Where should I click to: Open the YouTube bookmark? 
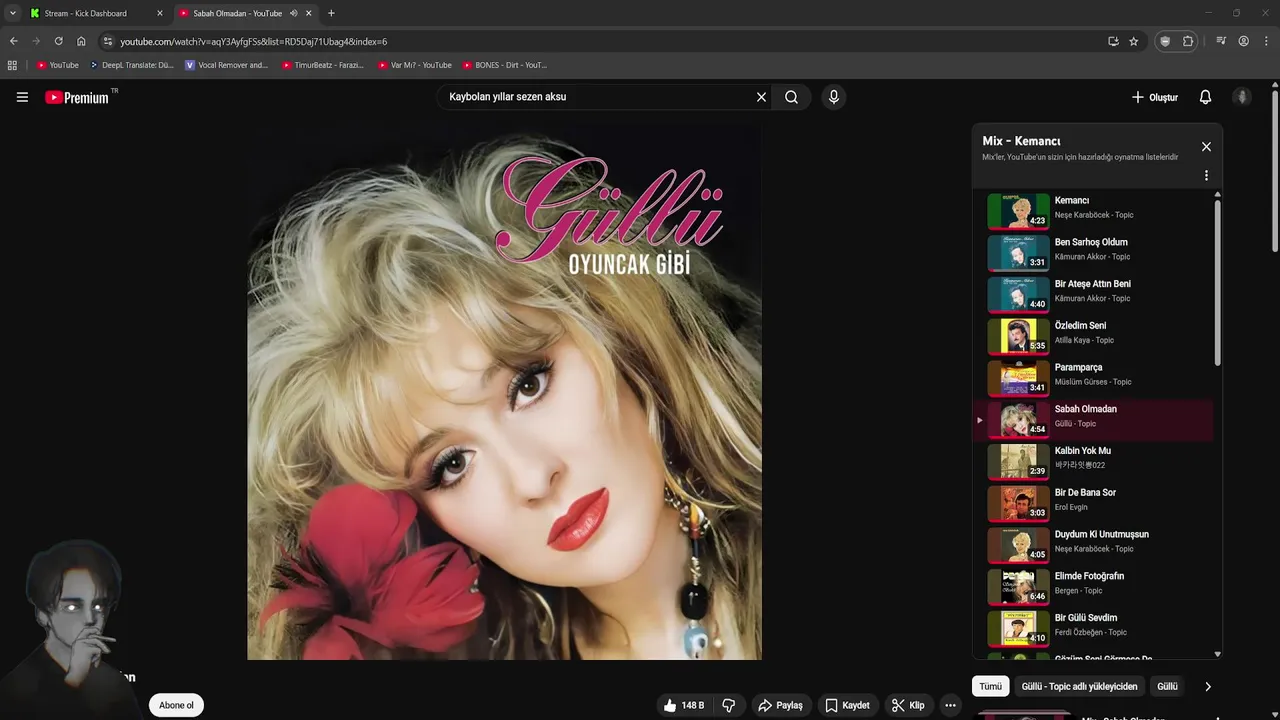(57, 65)
